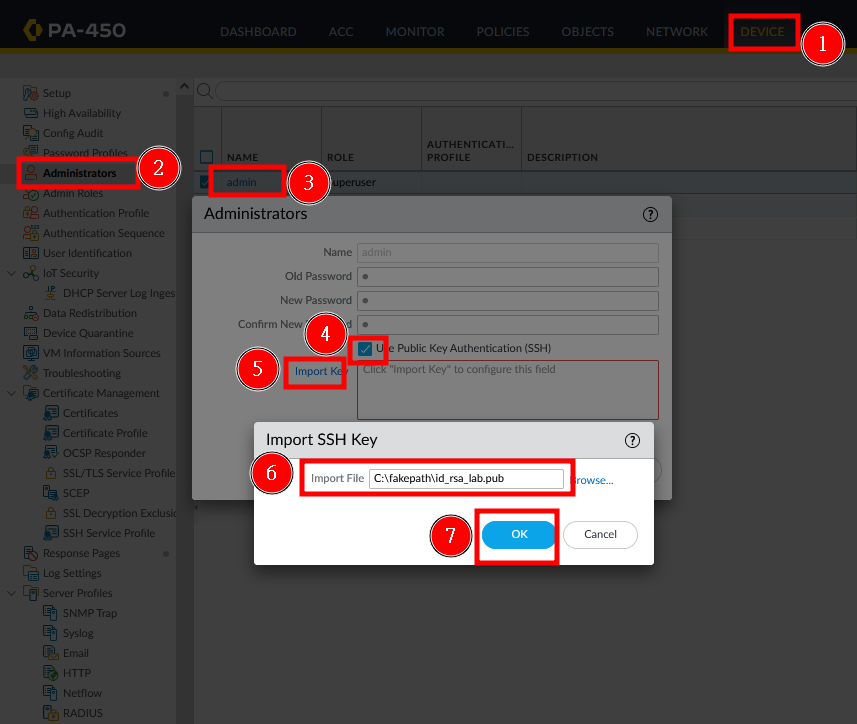Screen dimensions: 857x724
Task: Open the NETWORK tab
Action: click(677, 32)
